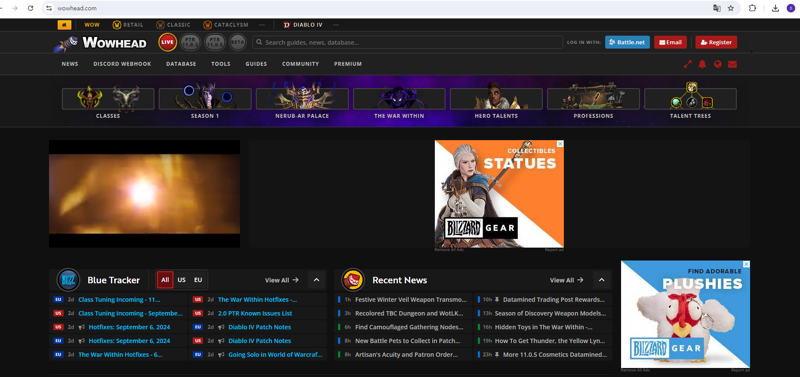Expand the ellipsis after CATACLYSM

(262, 25)
